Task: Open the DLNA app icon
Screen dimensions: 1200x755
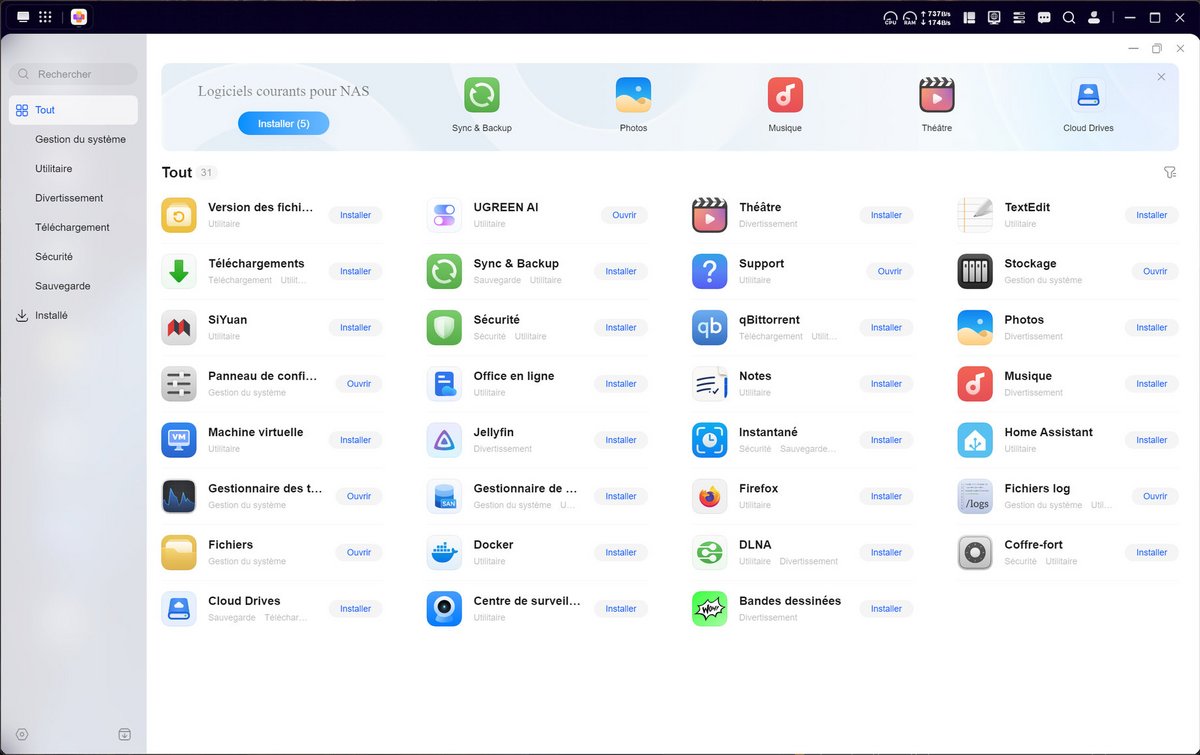Action: pos(710,552)
